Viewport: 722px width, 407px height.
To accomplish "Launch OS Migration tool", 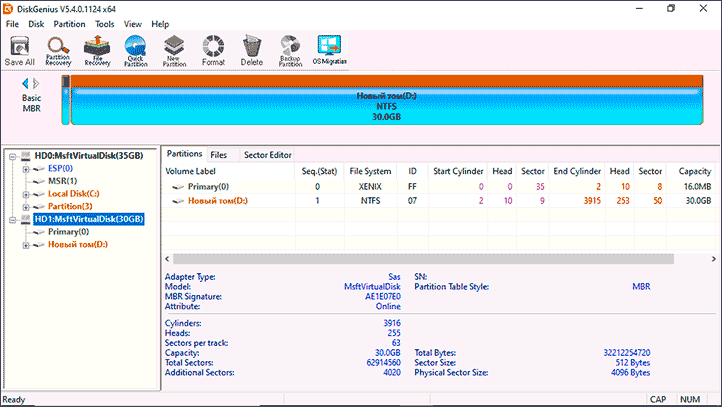I will (329, 50).
